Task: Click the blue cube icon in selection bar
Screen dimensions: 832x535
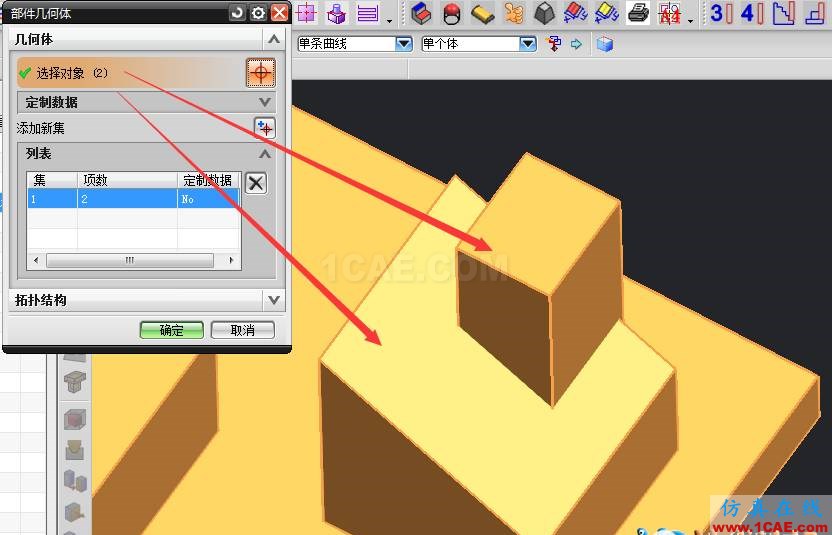Action: coord(604,44)
